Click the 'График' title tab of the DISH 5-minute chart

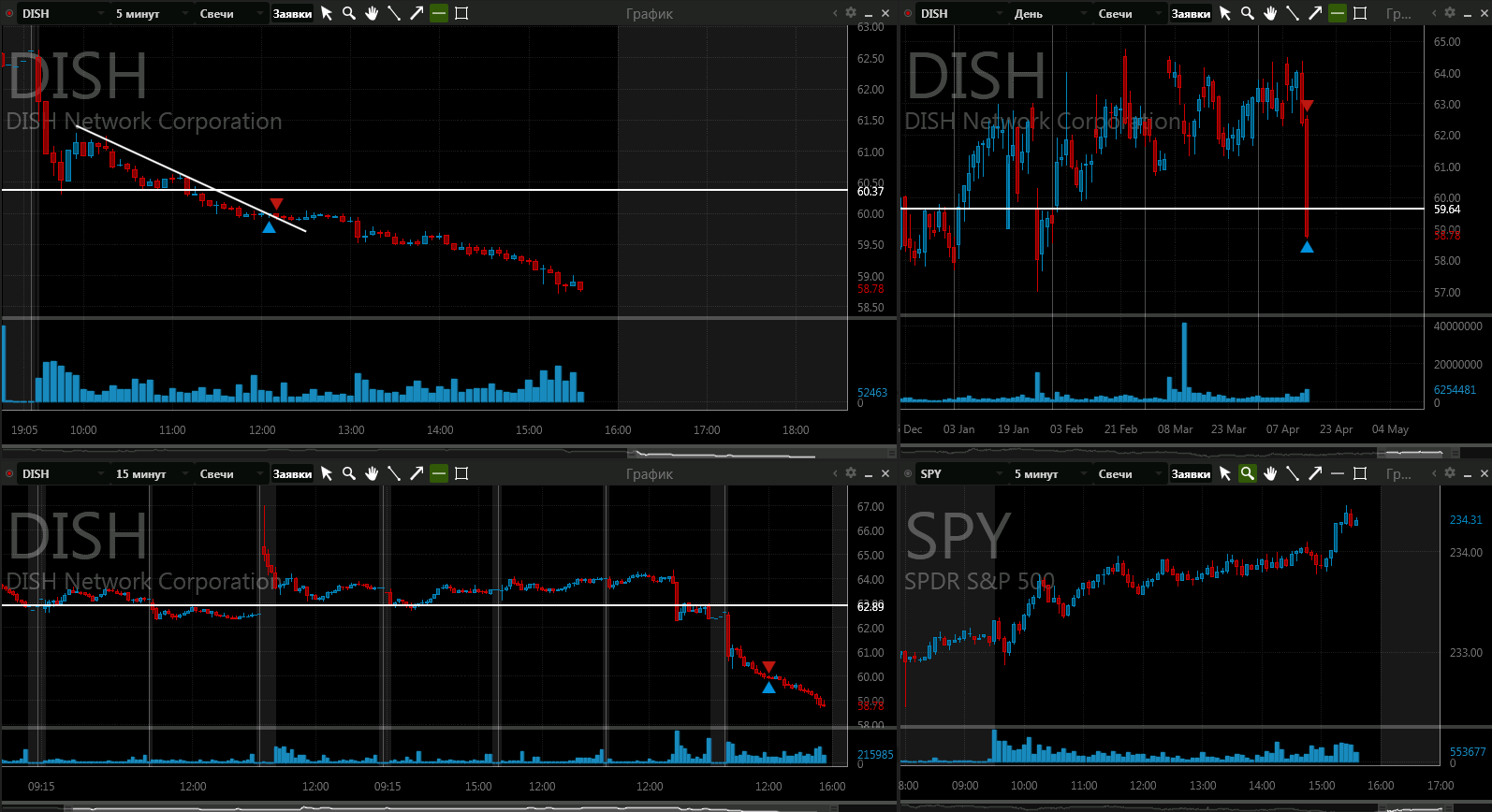[x=650, y=13]
